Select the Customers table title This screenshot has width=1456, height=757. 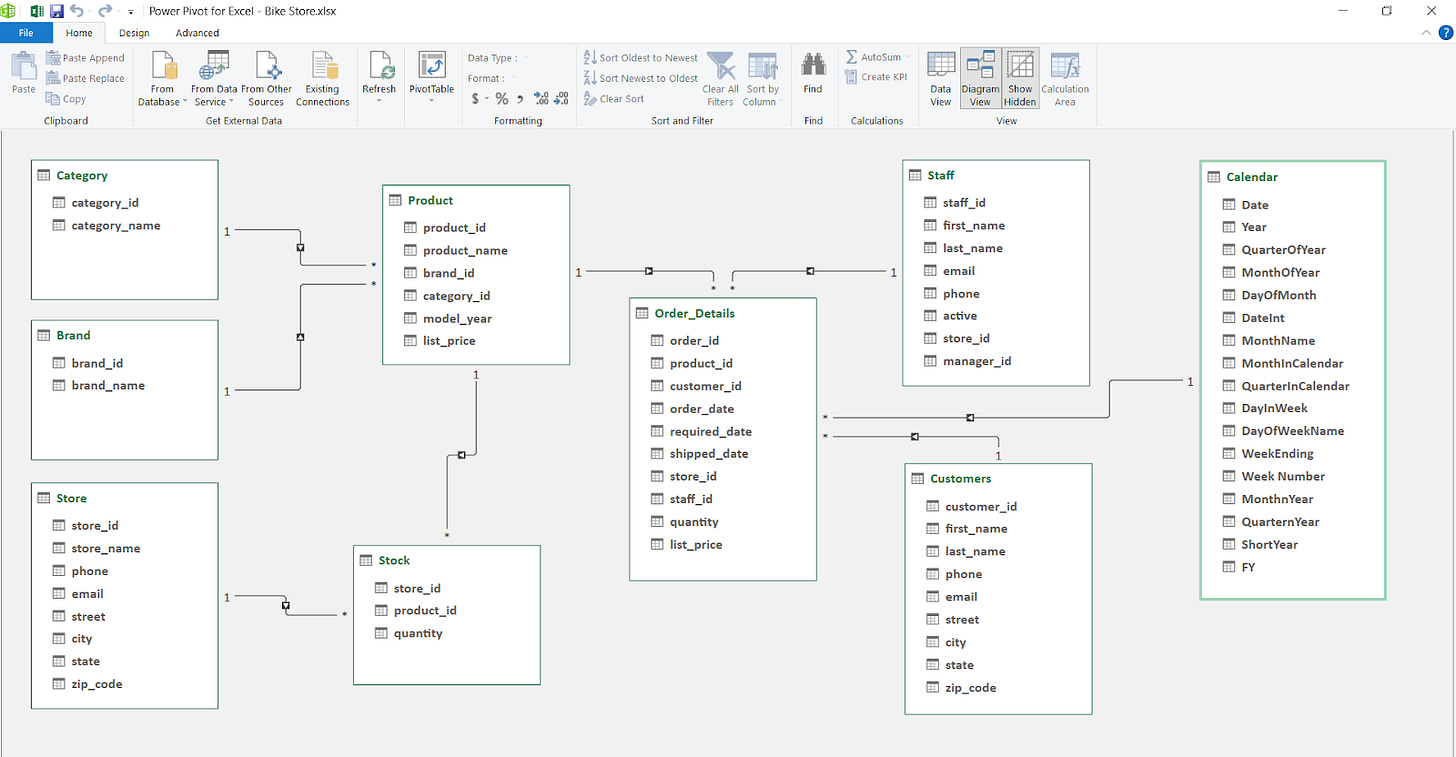pyautogui.click(x=960, y=478)
